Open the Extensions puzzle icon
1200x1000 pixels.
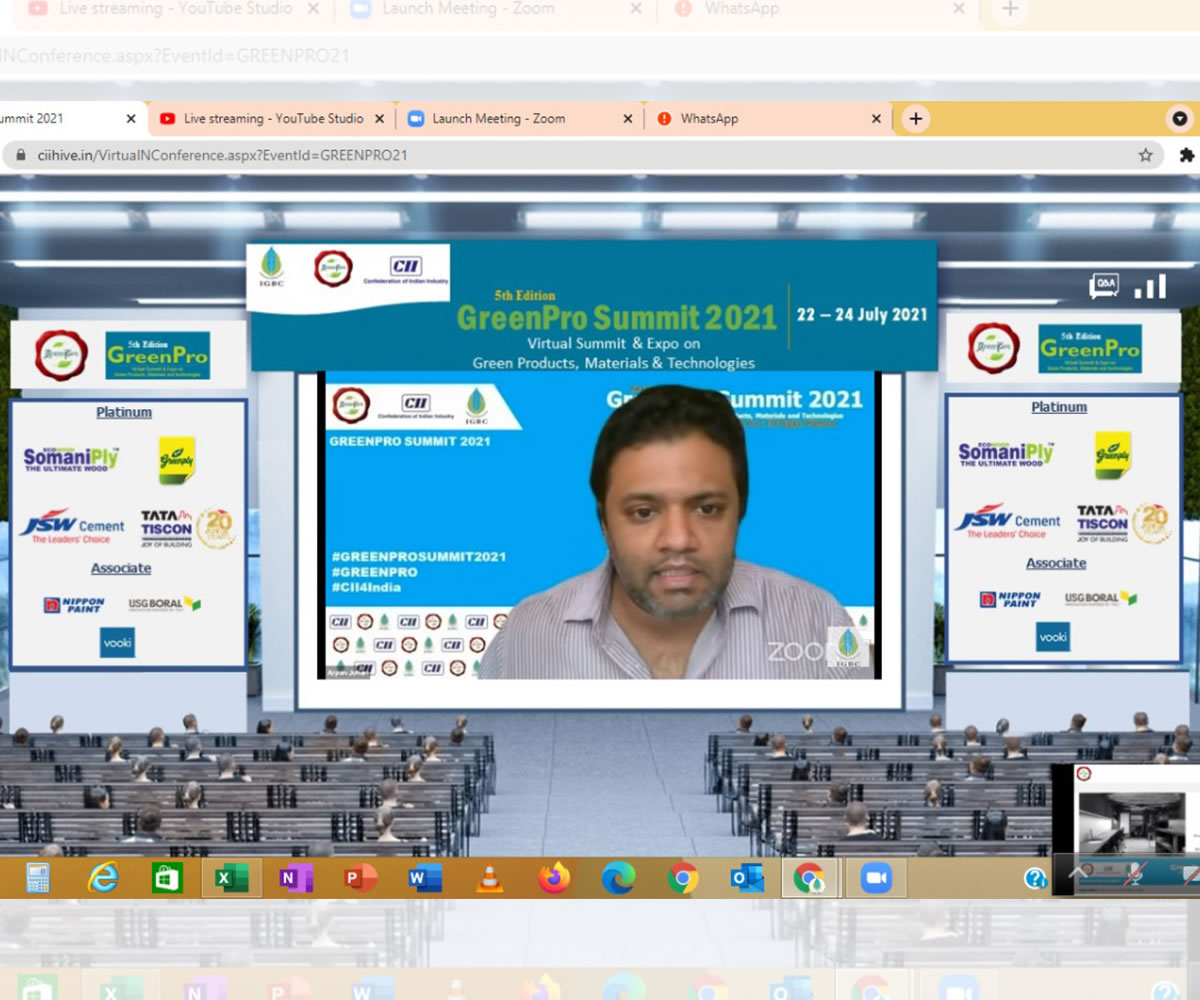point(1187,155)
